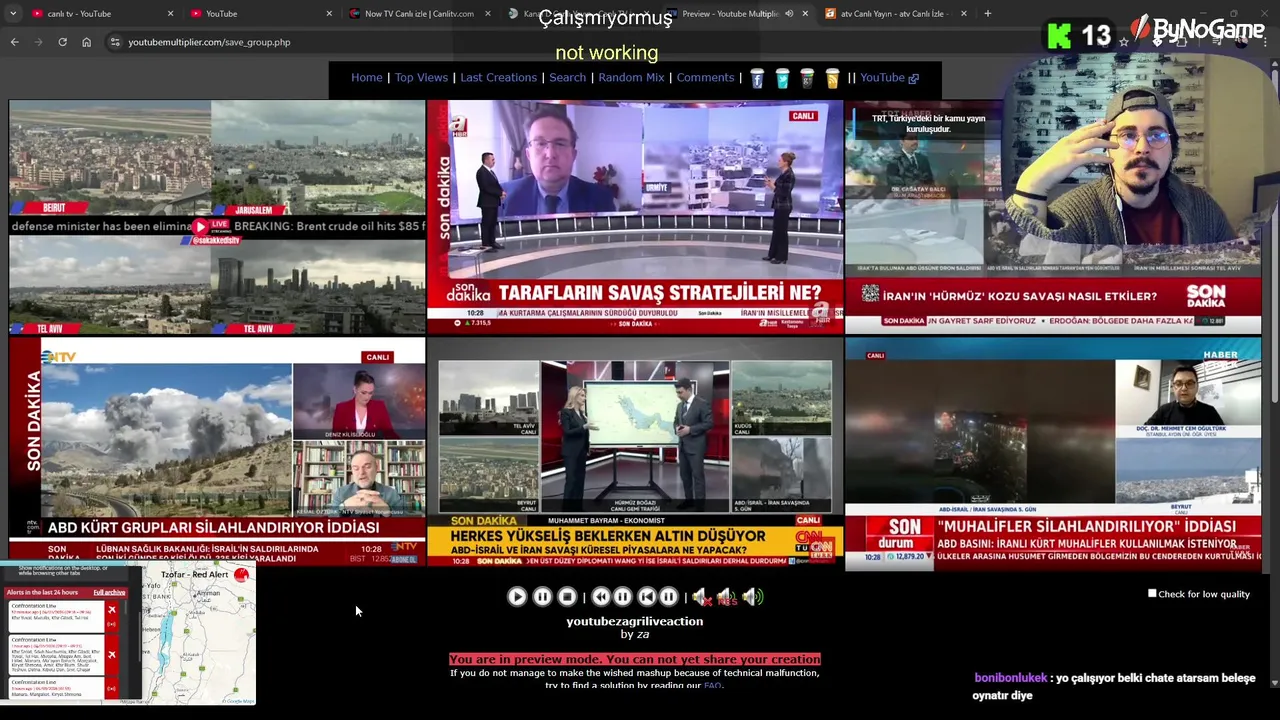Go to Last Creations page
Viewport: 1280px width, 720px height.
(498, 78)
